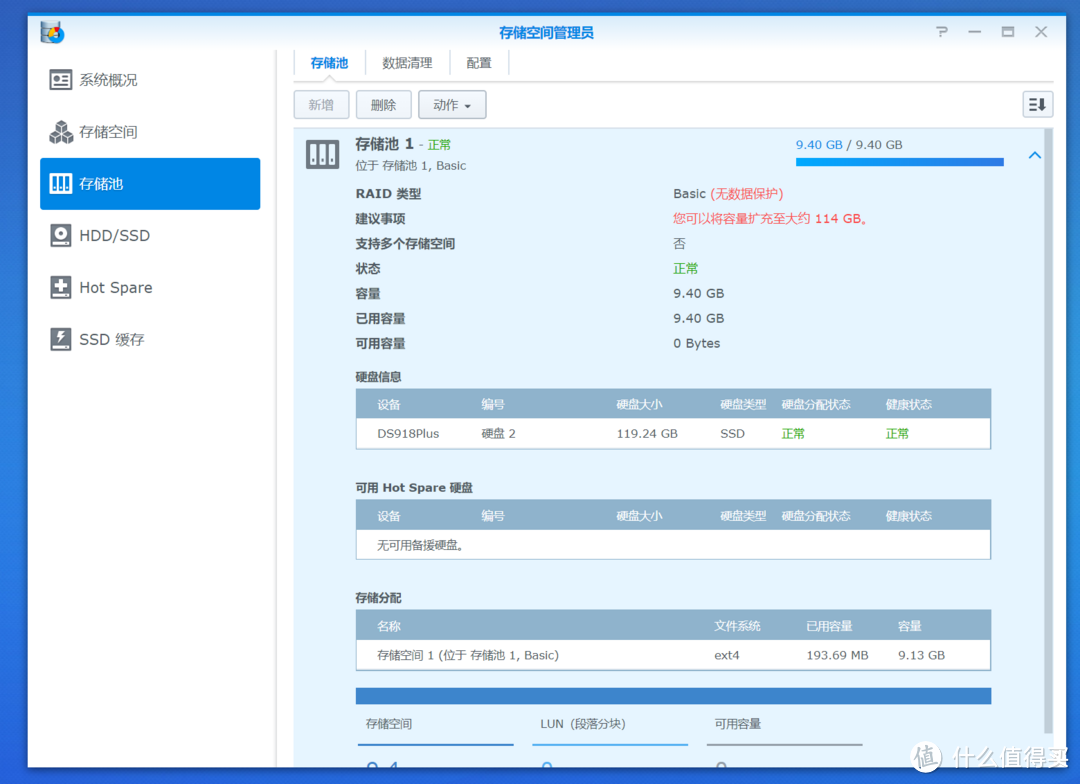Click the SSD 缓存 lightning icon in sidebar
This screenshot has height=784, width=1080.
(x=61, y=339)
